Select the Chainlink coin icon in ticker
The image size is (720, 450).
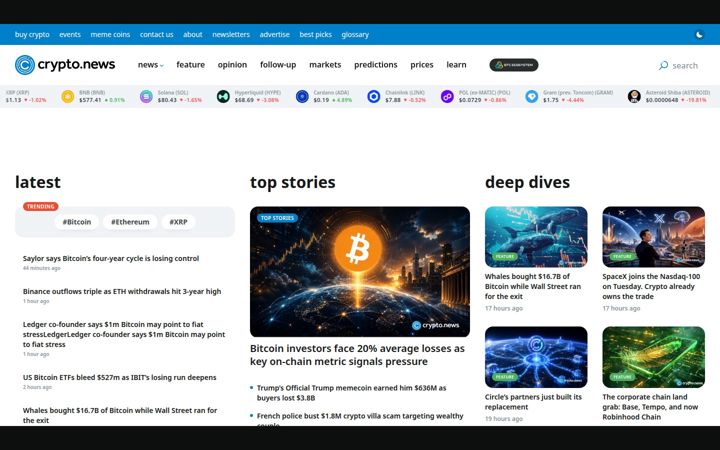pos(374,96)
